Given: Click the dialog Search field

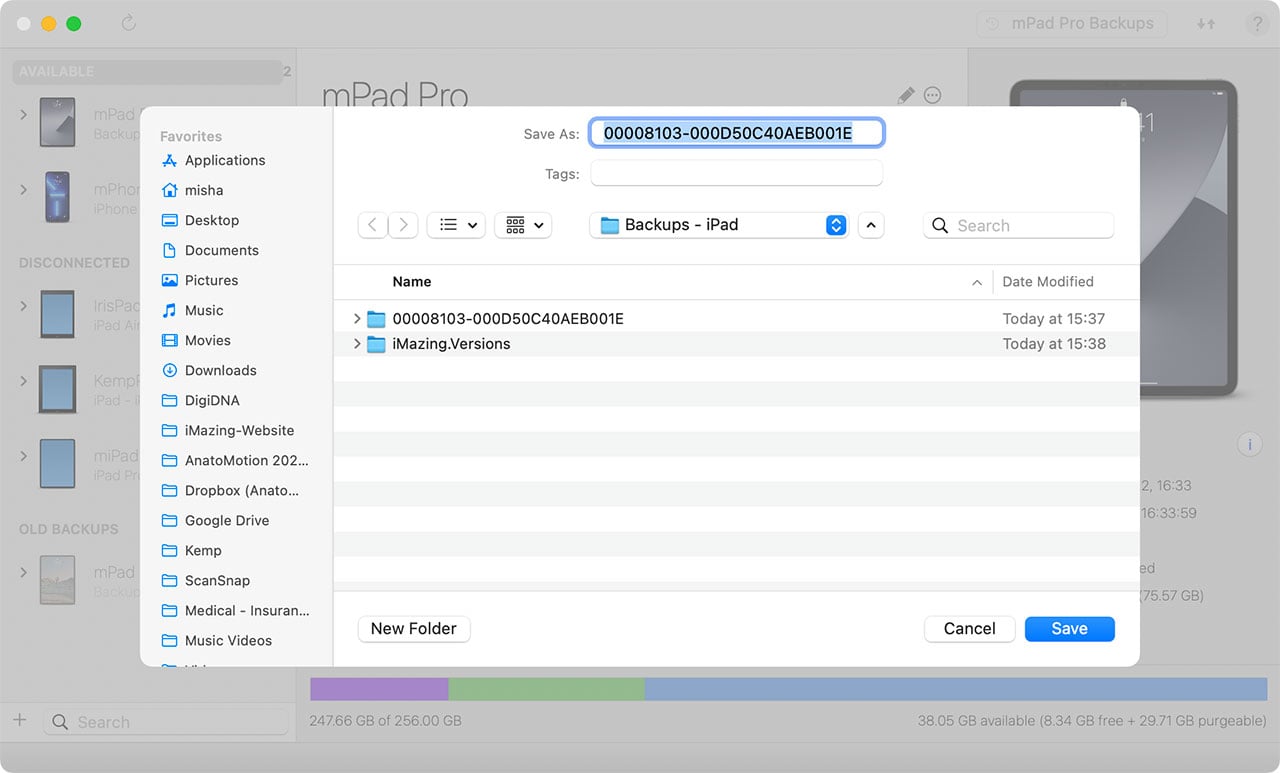Looking at the screenshot, I should [x=1018, y=225].
